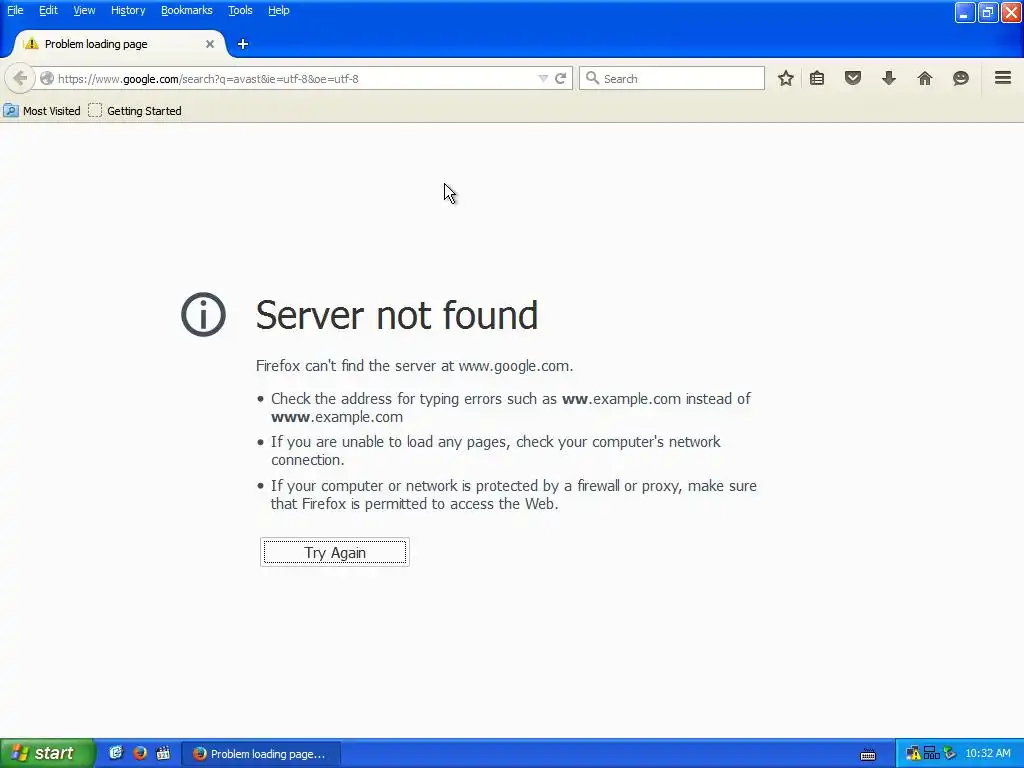Open the Bookmarks menu
Screen dimensions: 1024x768
pos(187,10)
